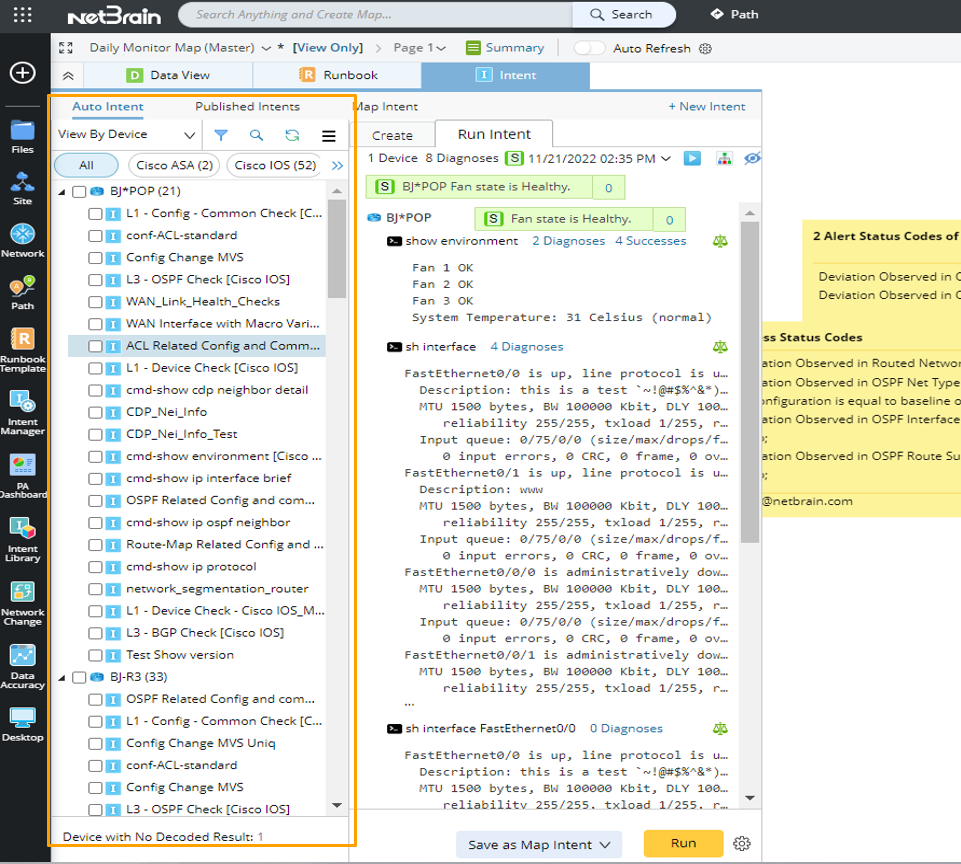Check the conf-ACL-standard checkbox under BJ*POP
This screenshot has width=961, height=864.
coord(95,236)
